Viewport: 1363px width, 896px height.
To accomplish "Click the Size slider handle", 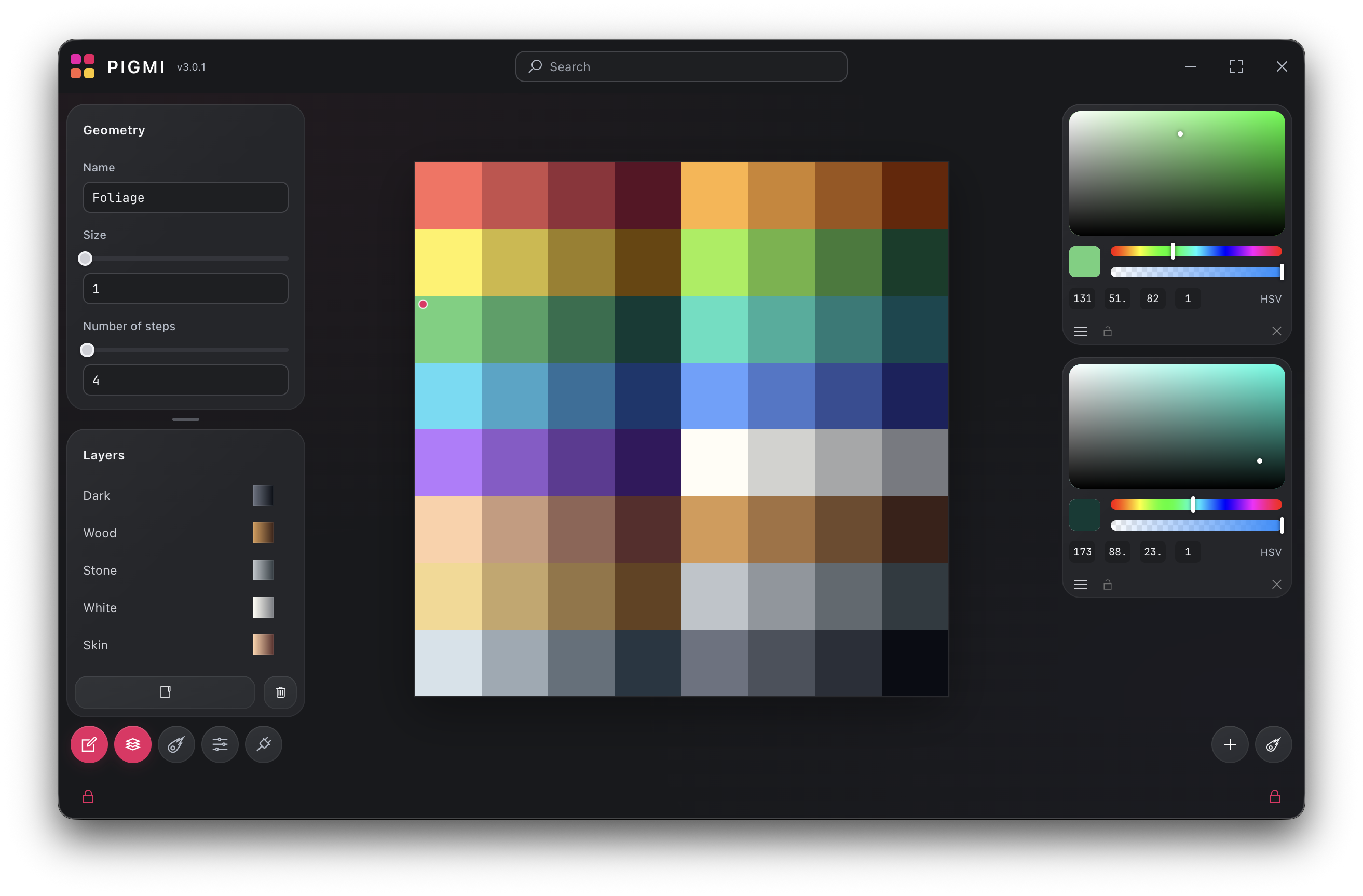I will 85,259.
